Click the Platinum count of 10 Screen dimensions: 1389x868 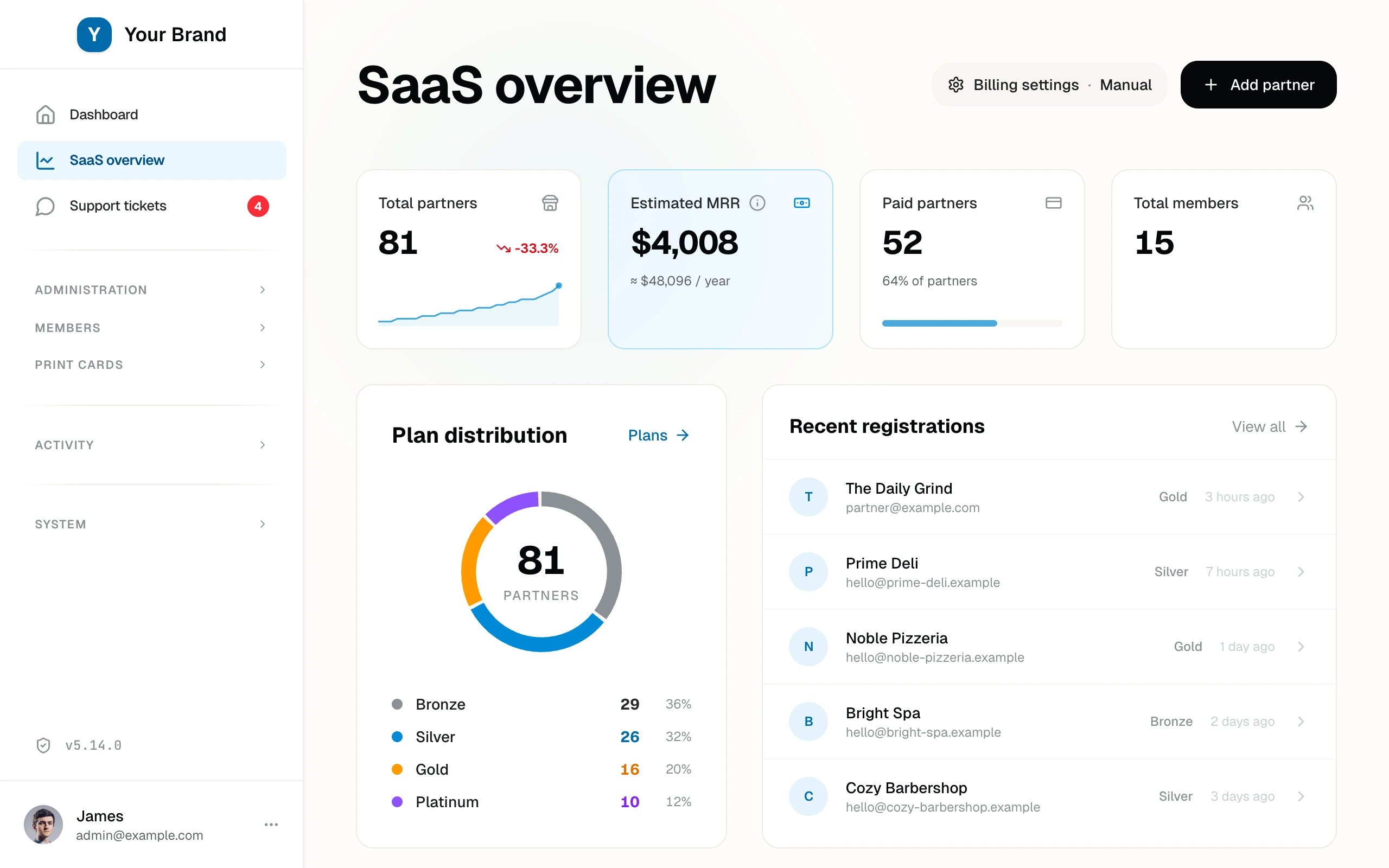(629, 802)
